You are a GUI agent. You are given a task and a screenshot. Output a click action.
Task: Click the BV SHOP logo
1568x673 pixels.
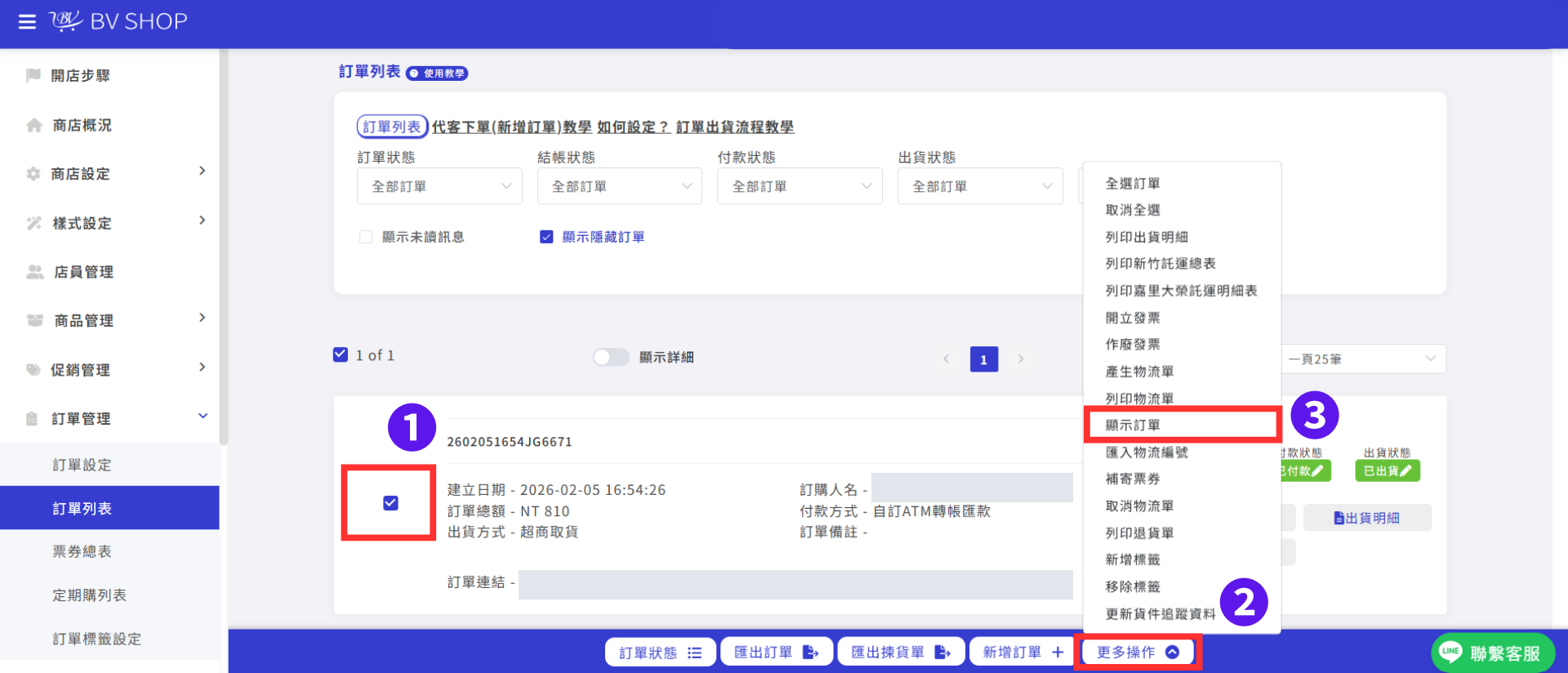(x=118, y=21)
